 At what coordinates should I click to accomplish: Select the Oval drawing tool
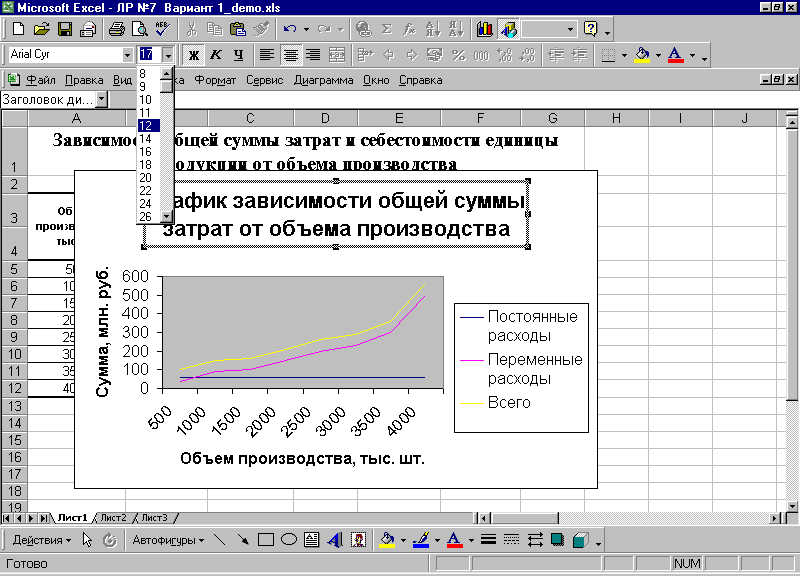(289, 540)
